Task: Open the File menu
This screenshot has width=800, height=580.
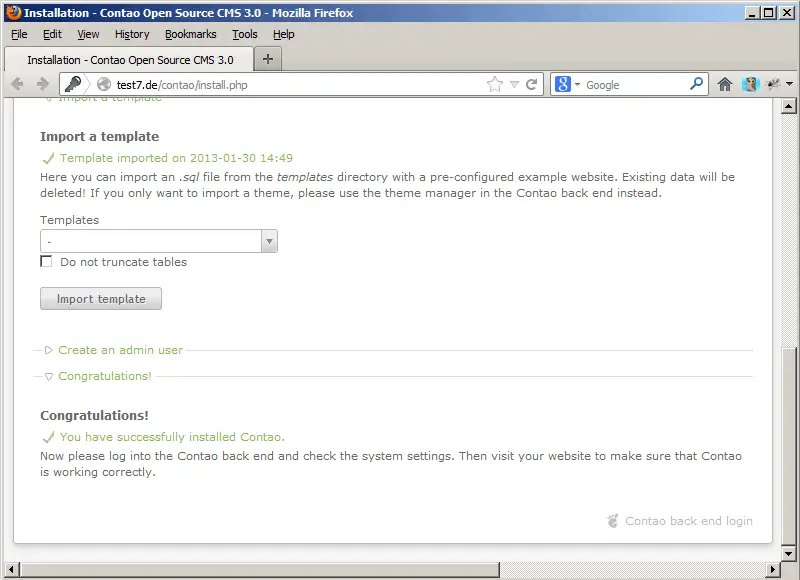Action: [x=19, y=34]
